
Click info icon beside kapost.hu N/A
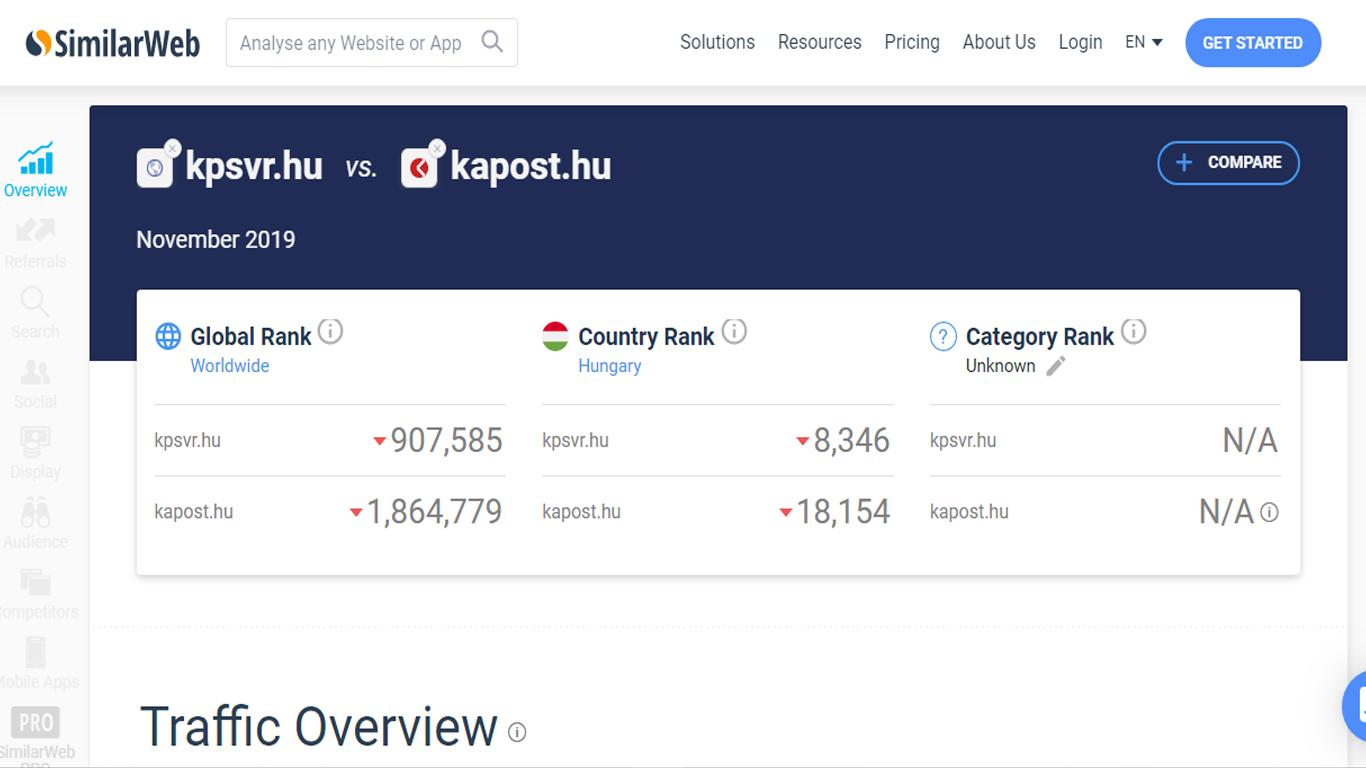1270,512
